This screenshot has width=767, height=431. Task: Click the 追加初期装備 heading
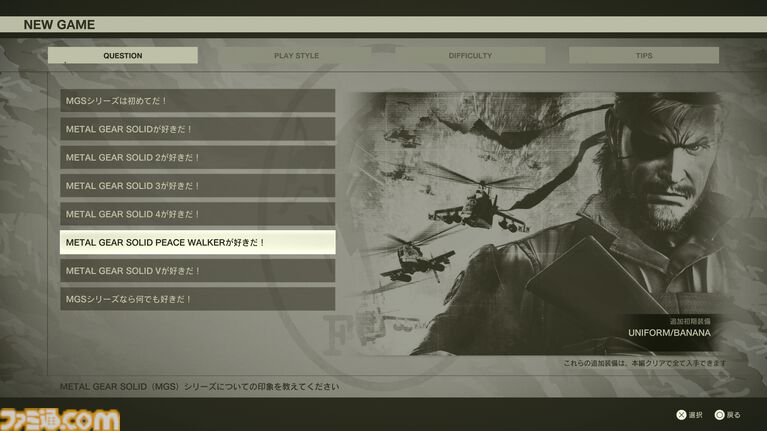point(690,321)
